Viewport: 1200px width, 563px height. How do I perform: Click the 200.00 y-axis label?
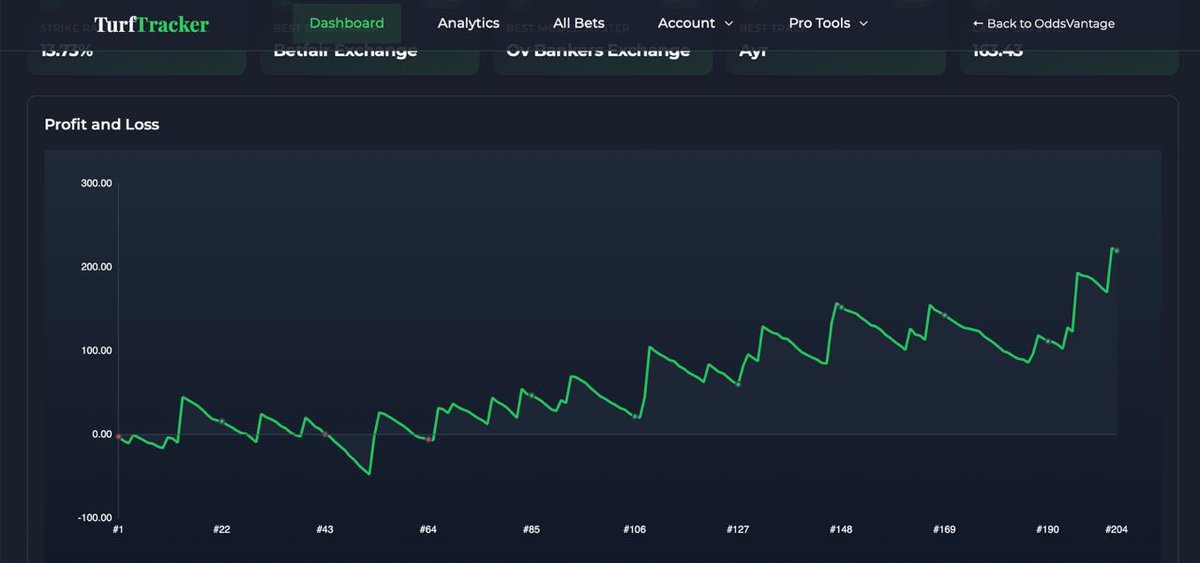96,267
